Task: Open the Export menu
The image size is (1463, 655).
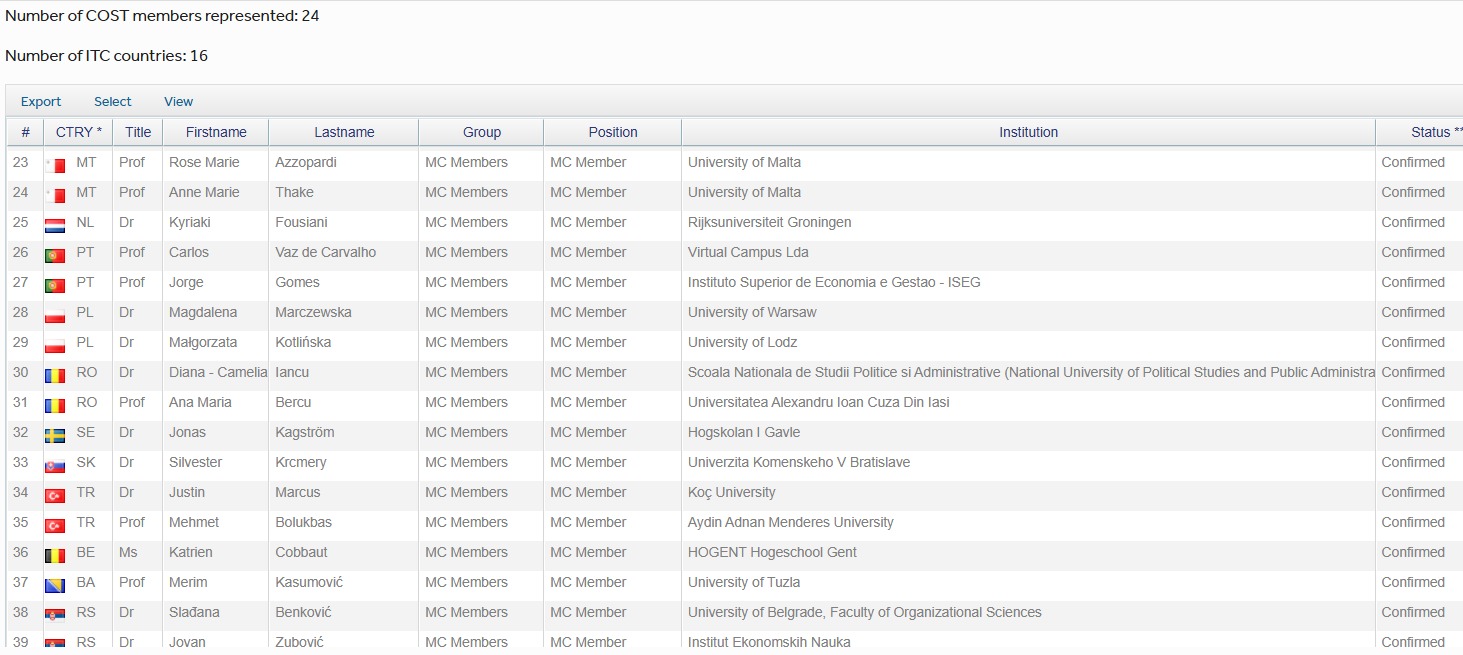Action: point(41,102)
